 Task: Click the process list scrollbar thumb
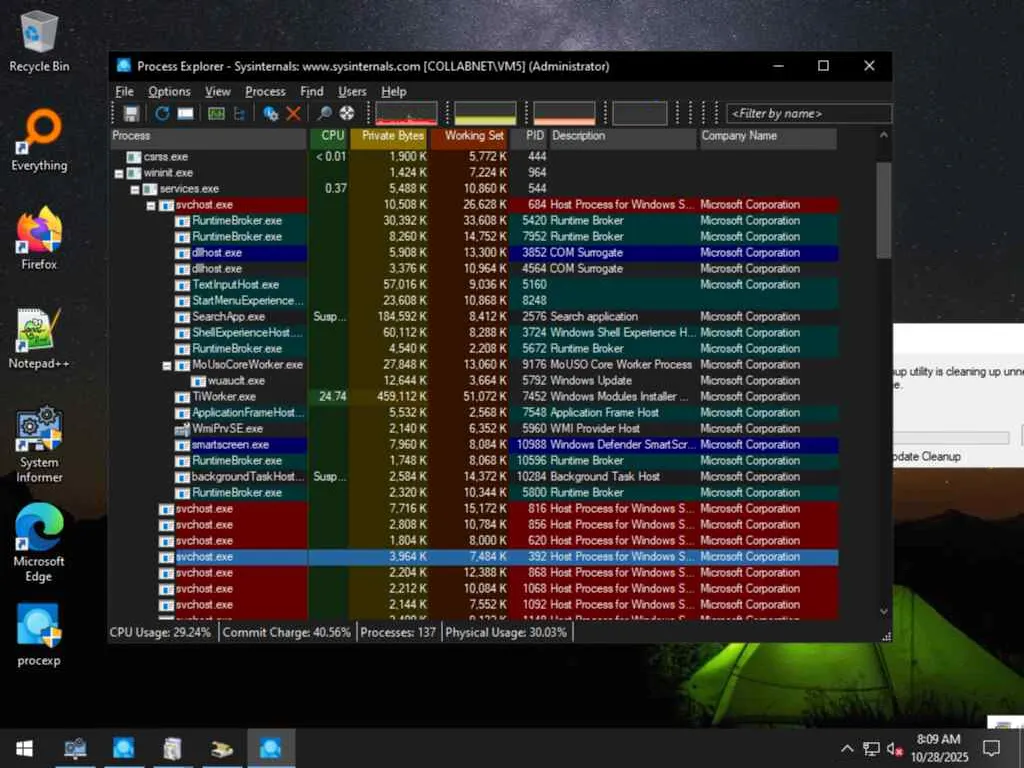(x=884, y=210)
